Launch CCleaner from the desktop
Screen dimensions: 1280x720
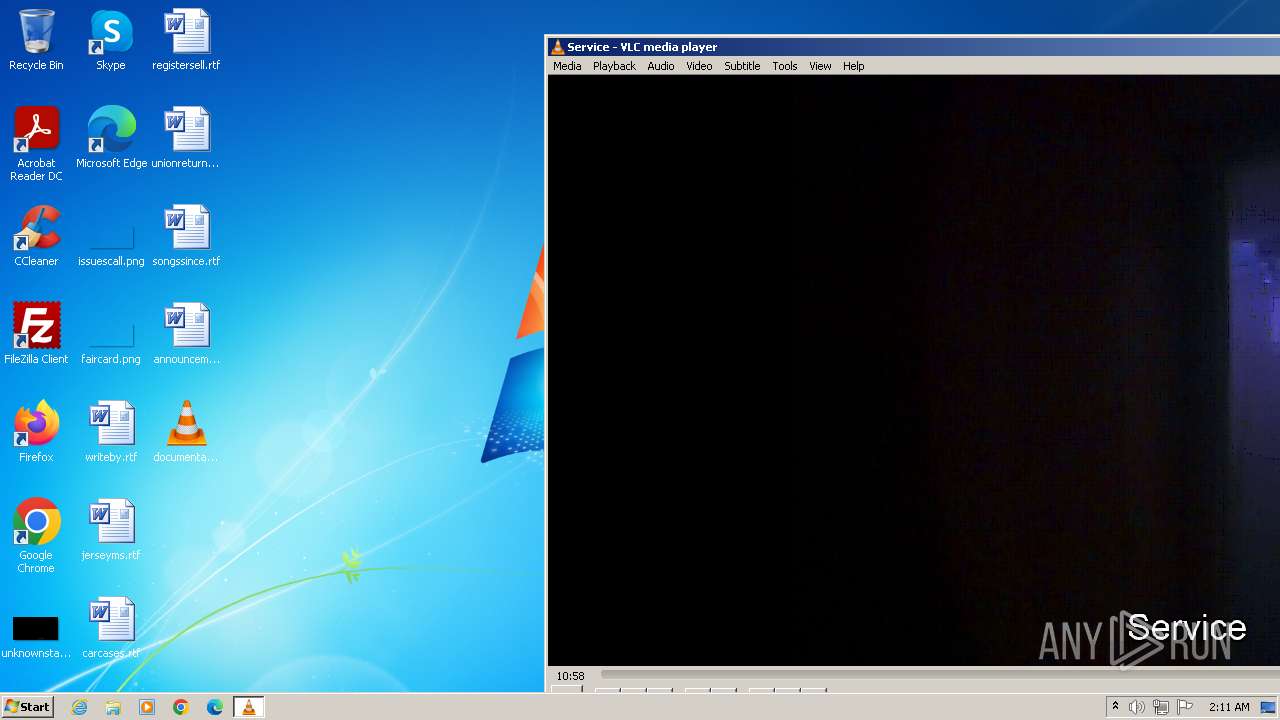pyautogui.click(x=36, y=236)
